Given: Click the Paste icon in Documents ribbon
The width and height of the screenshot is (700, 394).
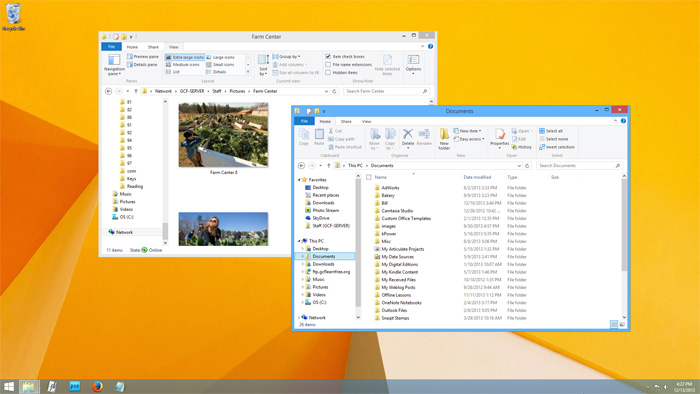Looking at the screenshot, I should [319, 137].
